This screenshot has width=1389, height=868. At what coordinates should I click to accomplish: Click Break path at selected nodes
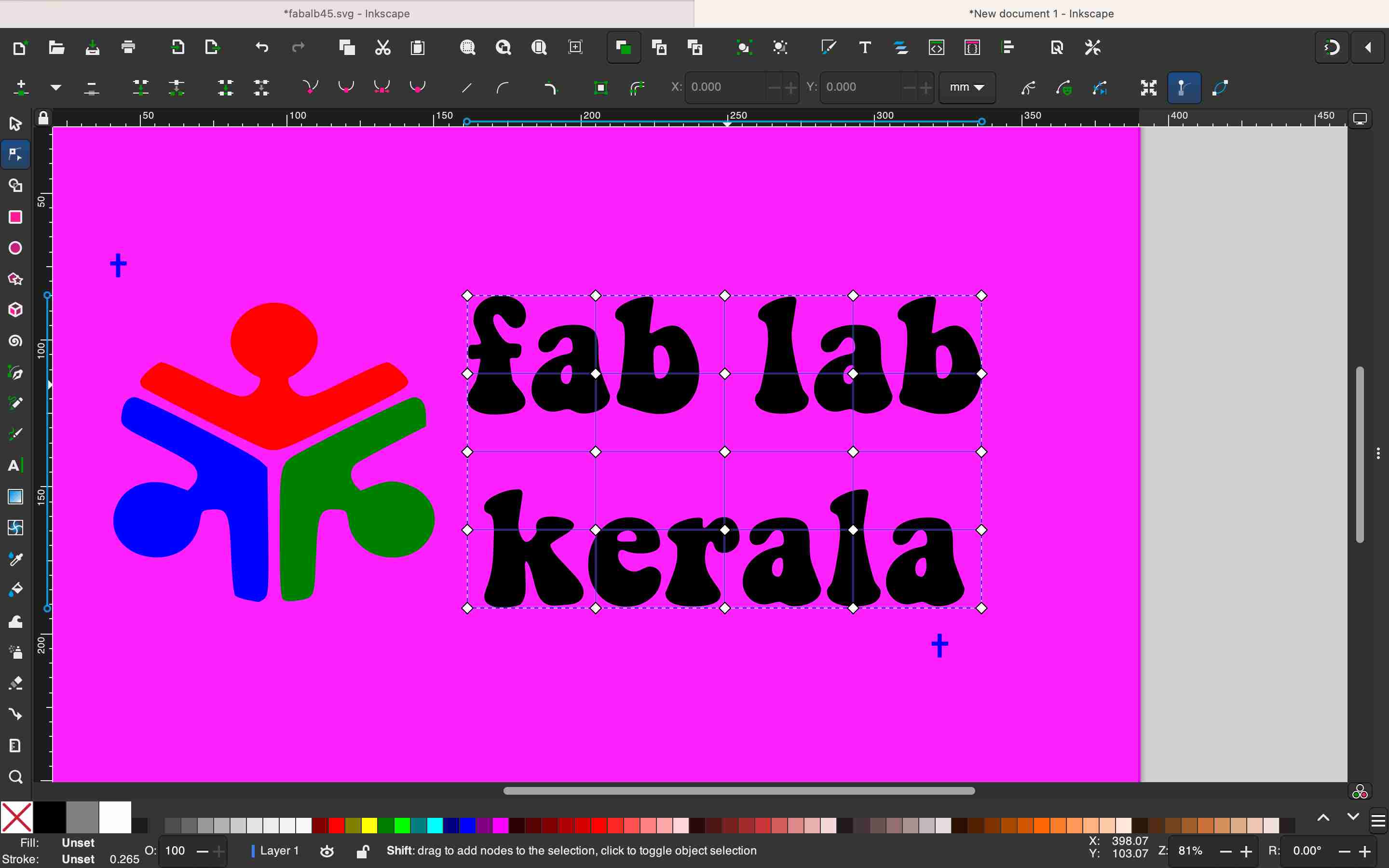tap(176, 87)
